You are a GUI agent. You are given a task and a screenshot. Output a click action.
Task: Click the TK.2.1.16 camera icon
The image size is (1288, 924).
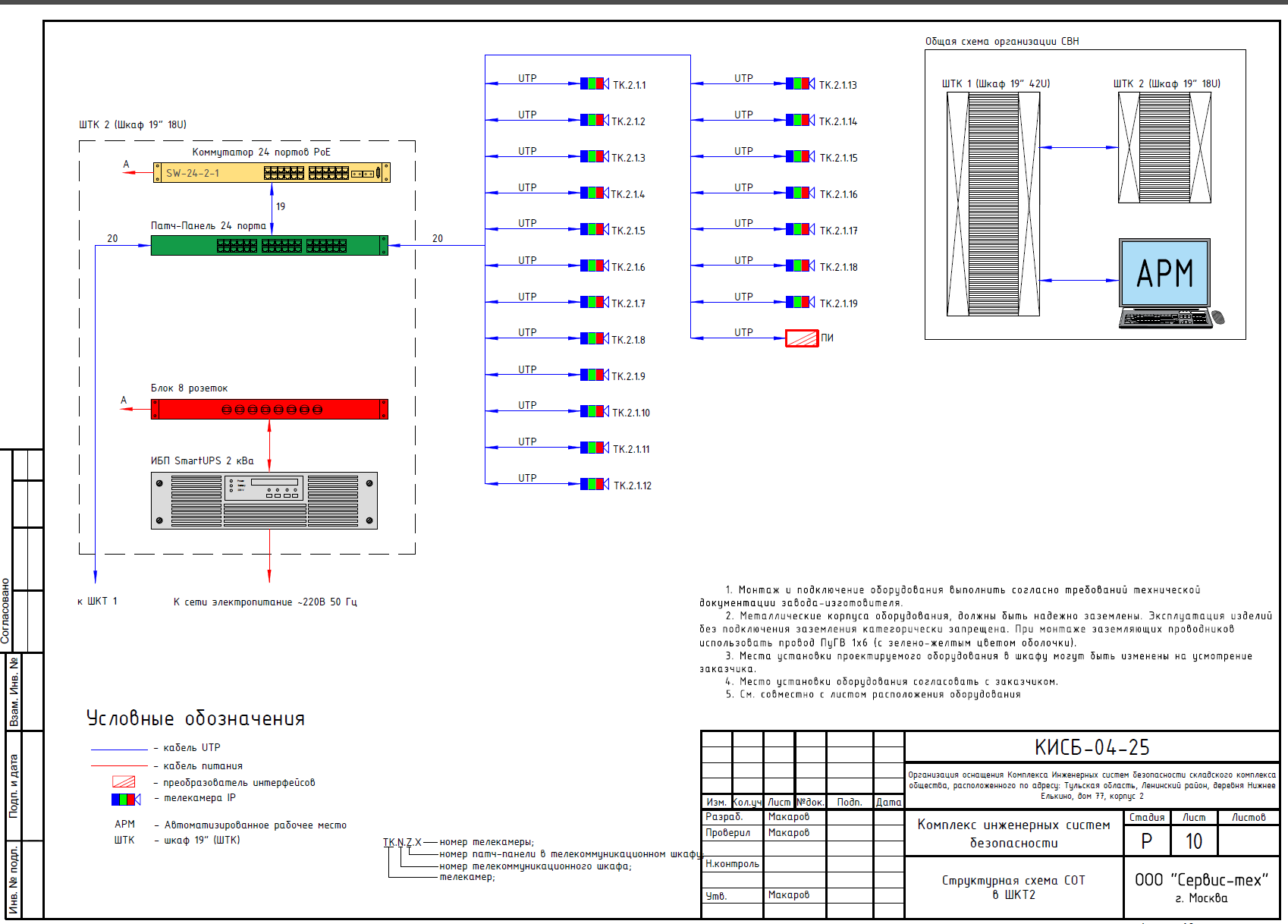coord(800,193)
